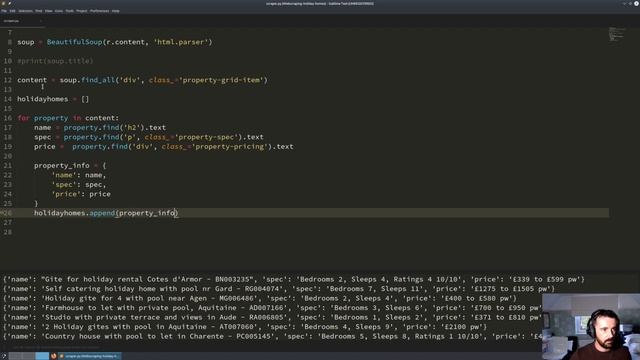Click the window menu icon in the title bar

click(3, 3)
